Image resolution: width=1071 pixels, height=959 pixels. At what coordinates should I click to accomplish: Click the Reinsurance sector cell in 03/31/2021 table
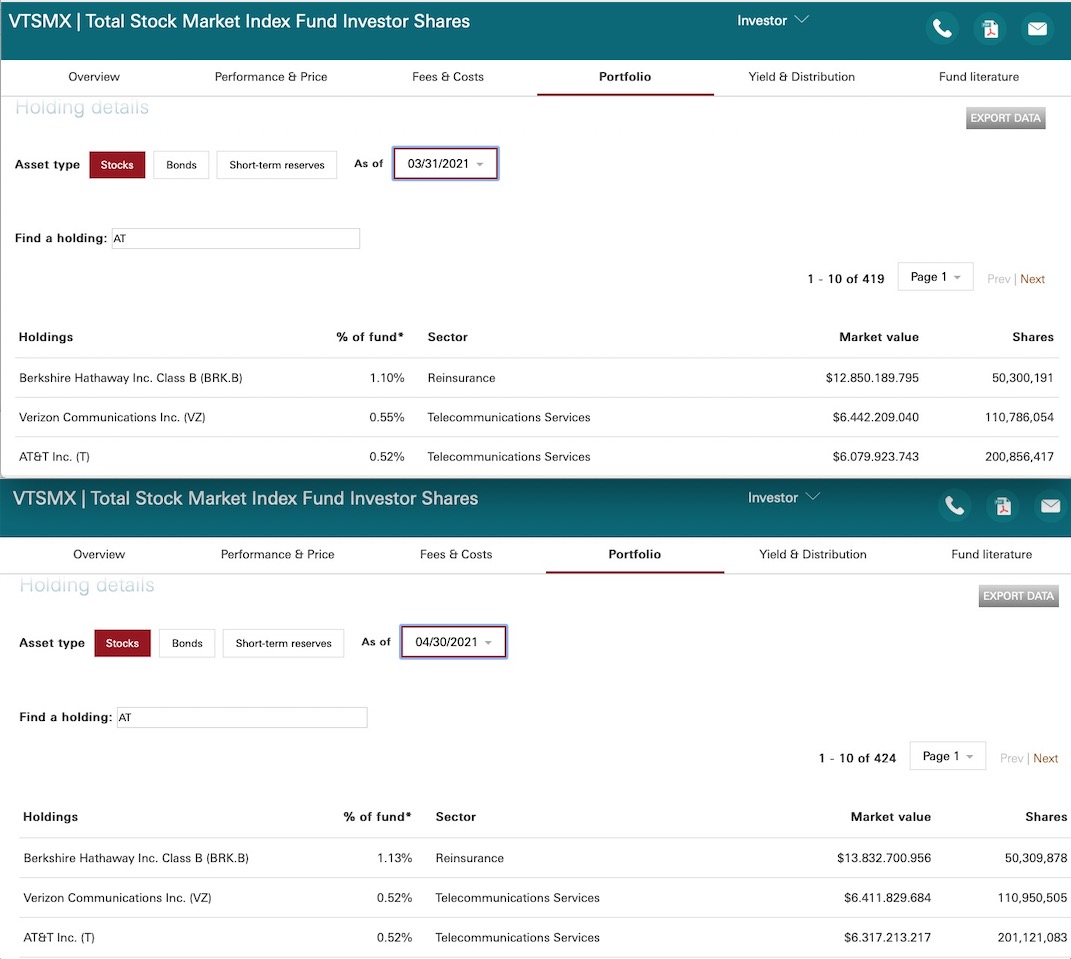pyautogui.click(x=461, y=378)
